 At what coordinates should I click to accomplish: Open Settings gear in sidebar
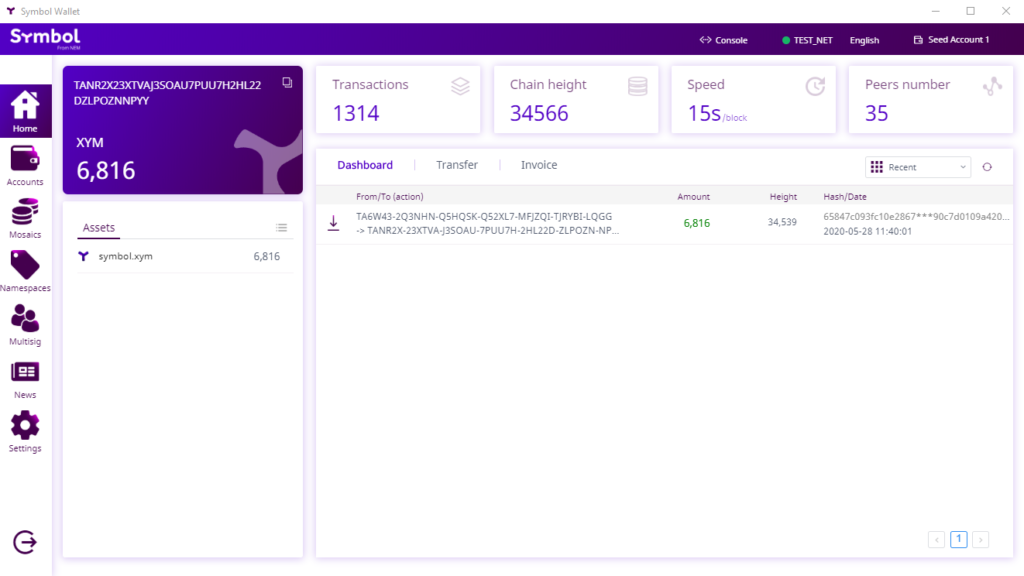click(25, 426)
